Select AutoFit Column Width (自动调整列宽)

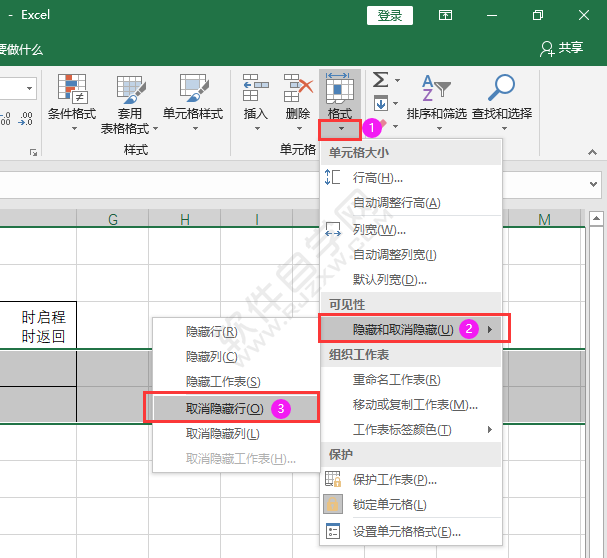tap(411, 255)
